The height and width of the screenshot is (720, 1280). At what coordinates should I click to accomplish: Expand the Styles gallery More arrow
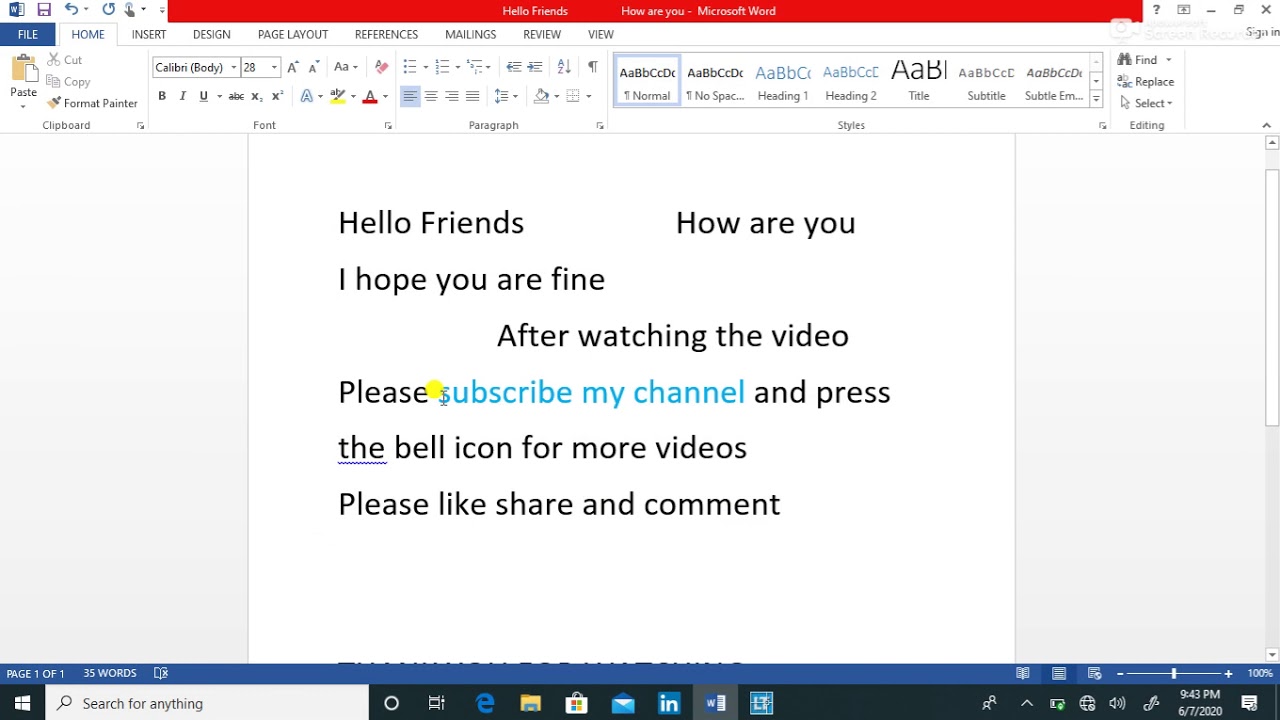click(x=1096, y=99)
